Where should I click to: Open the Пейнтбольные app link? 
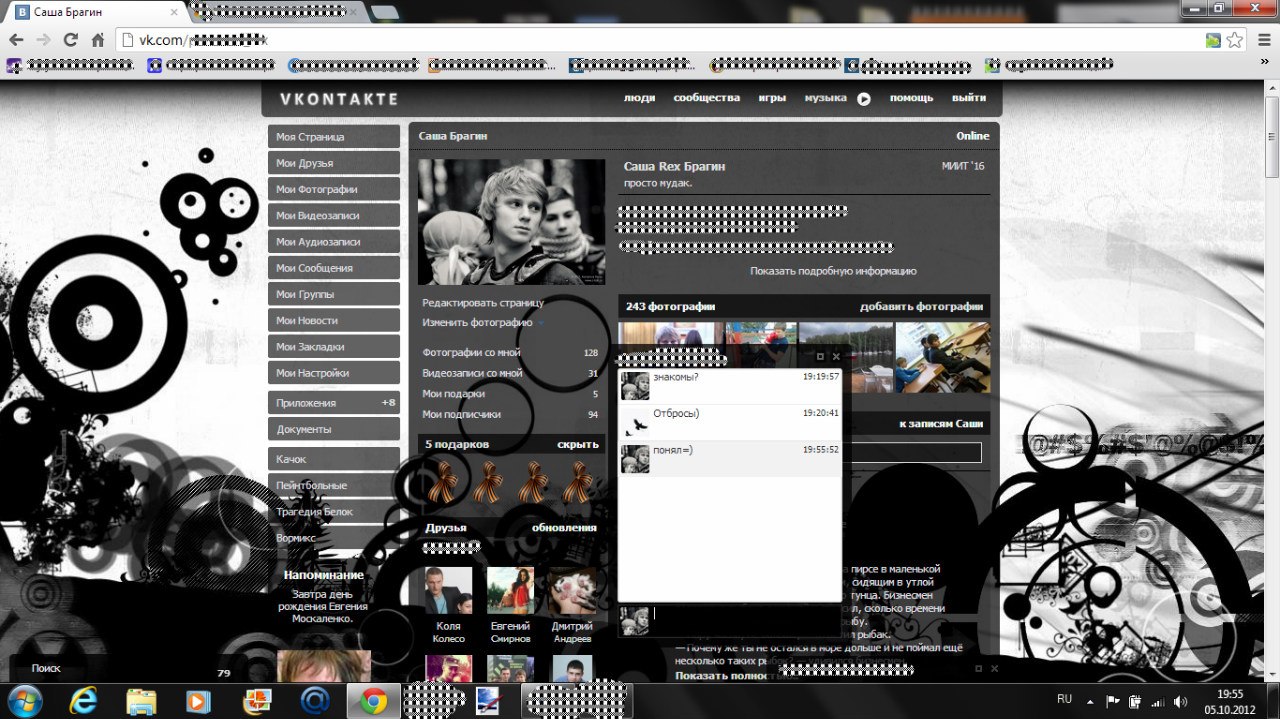(x=334, y=485)
